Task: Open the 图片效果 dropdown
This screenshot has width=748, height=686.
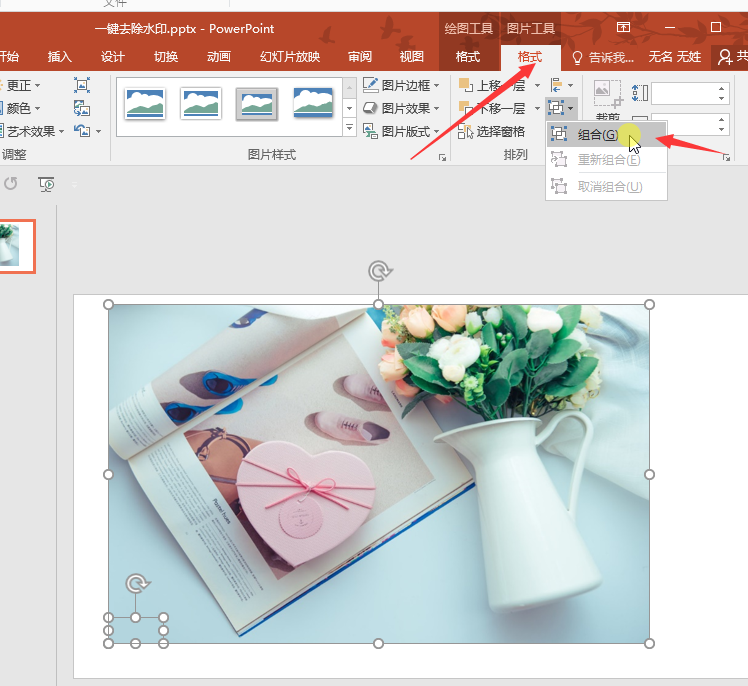Action: pos(401,108)
